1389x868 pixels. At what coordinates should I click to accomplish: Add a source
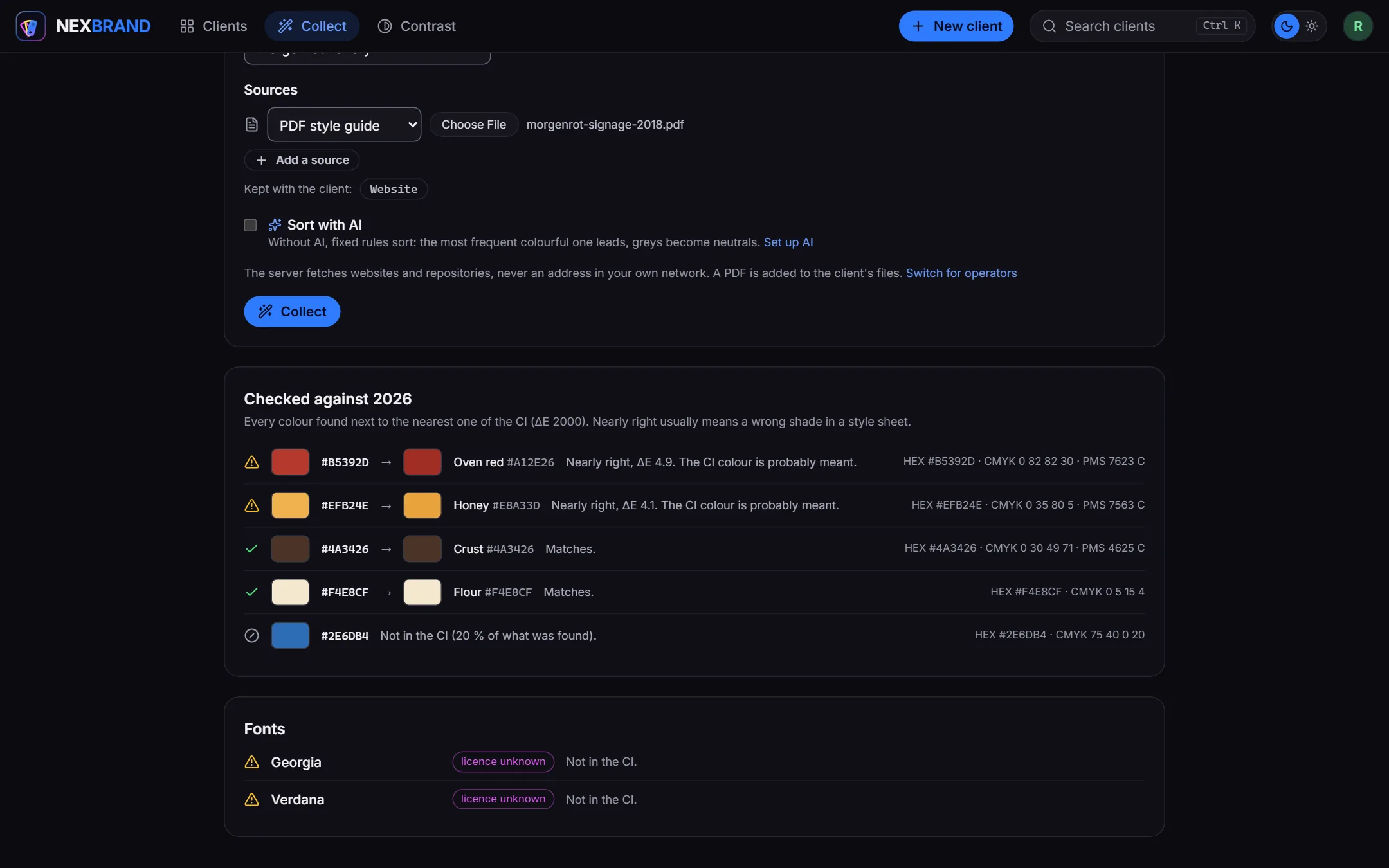click(302, 160)
